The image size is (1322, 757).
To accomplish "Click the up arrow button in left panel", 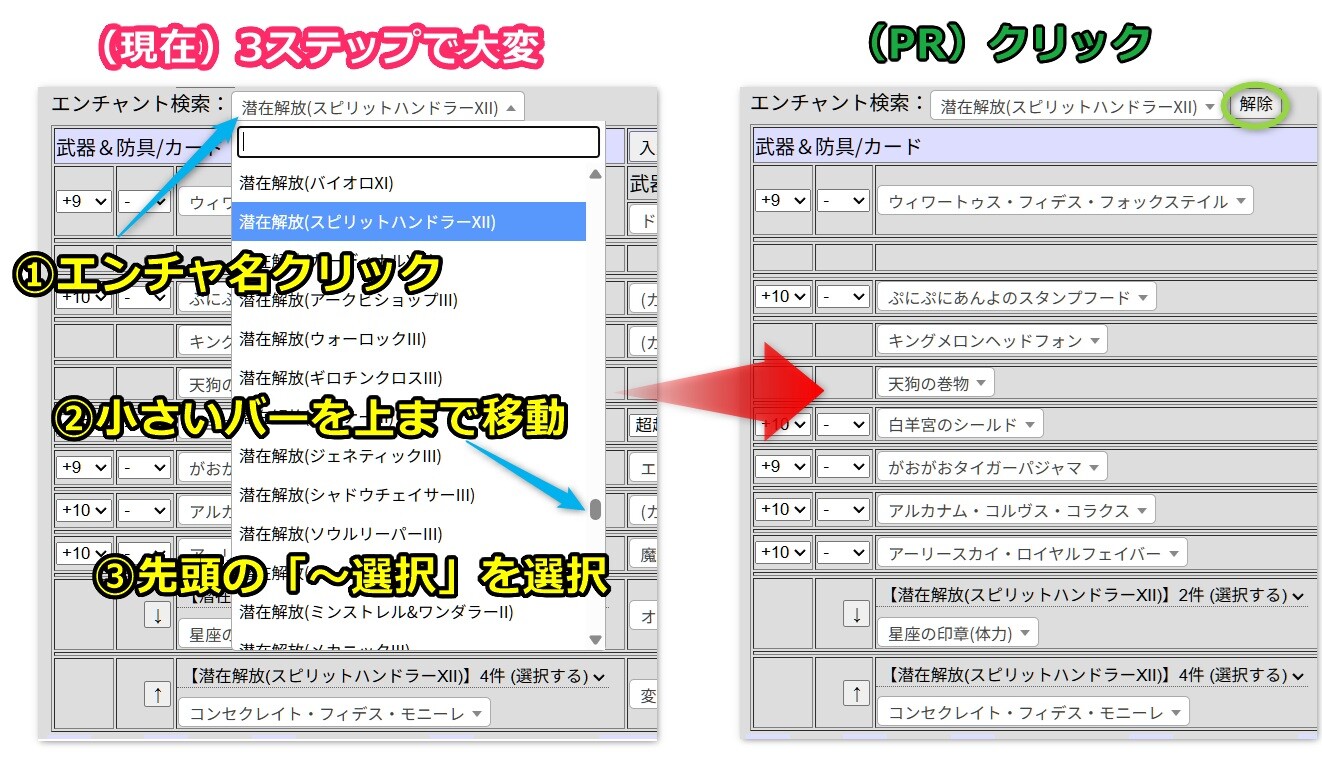I will [157, 694].
